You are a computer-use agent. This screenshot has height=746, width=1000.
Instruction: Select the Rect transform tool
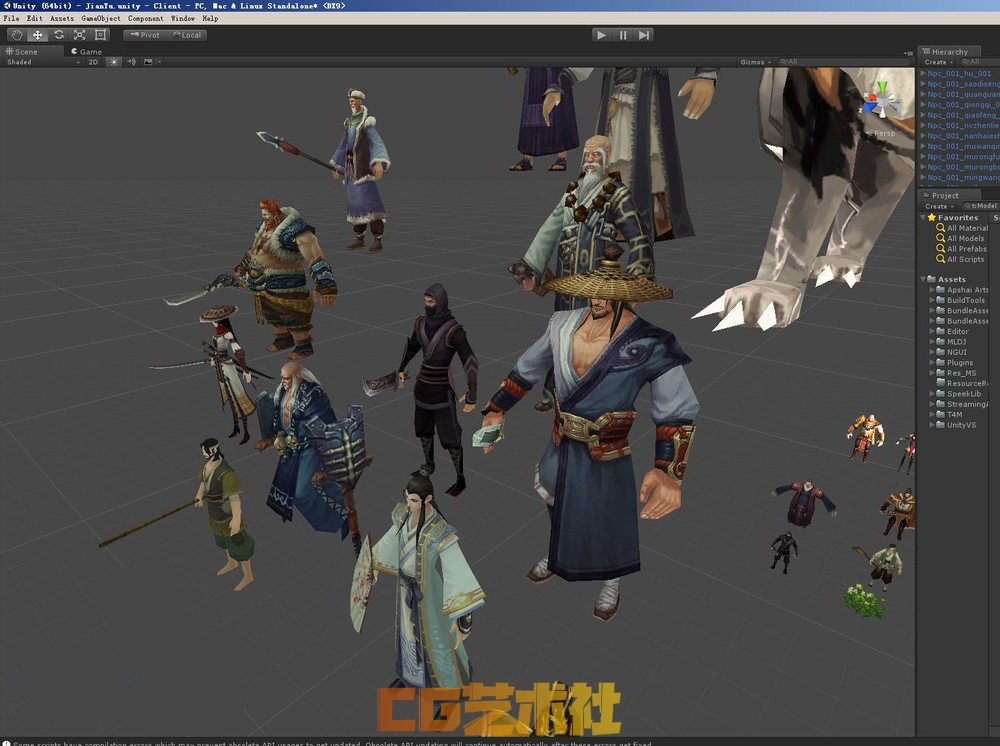tap(100, 35)
